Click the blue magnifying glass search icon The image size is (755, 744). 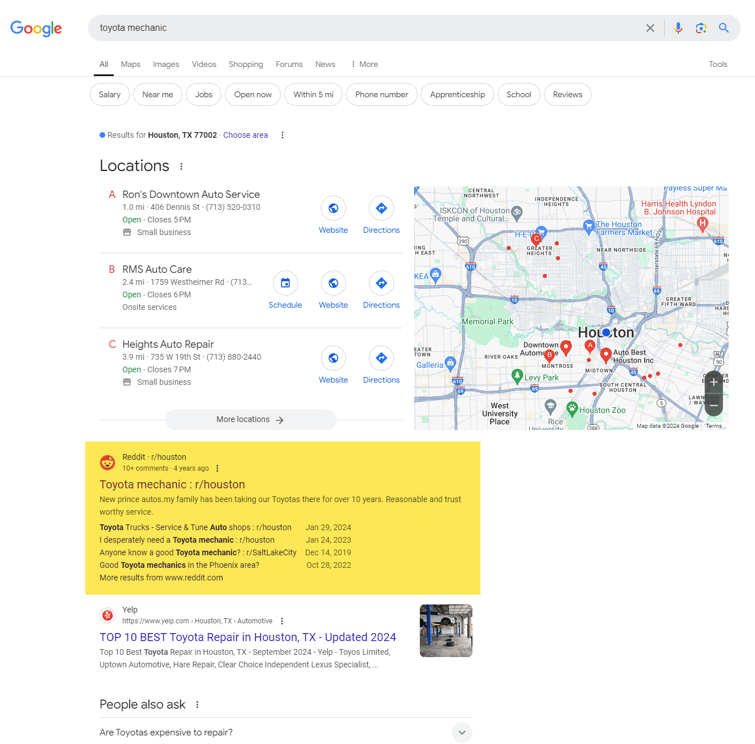(x=723, y=28)
